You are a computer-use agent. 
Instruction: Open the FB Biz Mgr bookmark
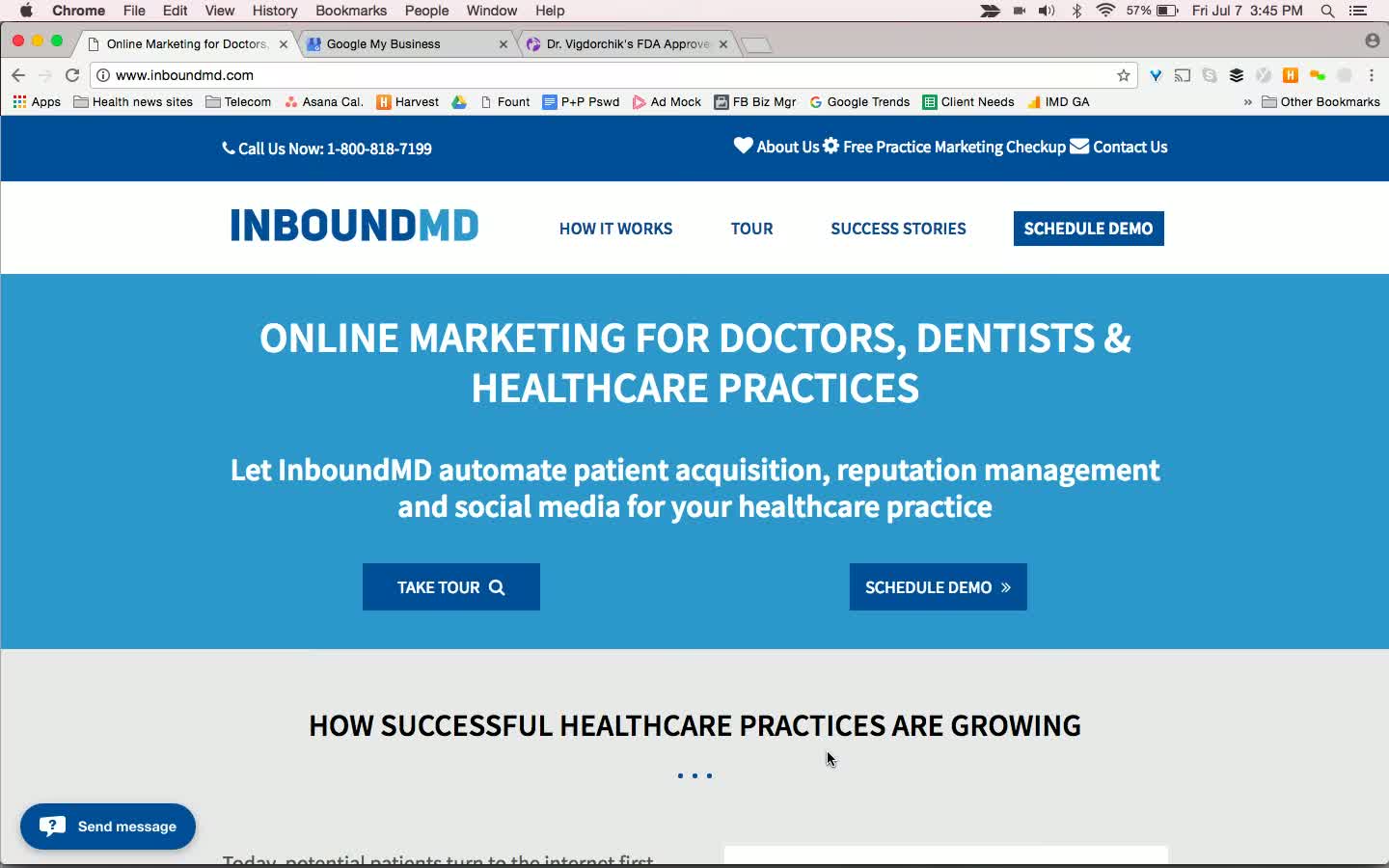click(755, 102)
